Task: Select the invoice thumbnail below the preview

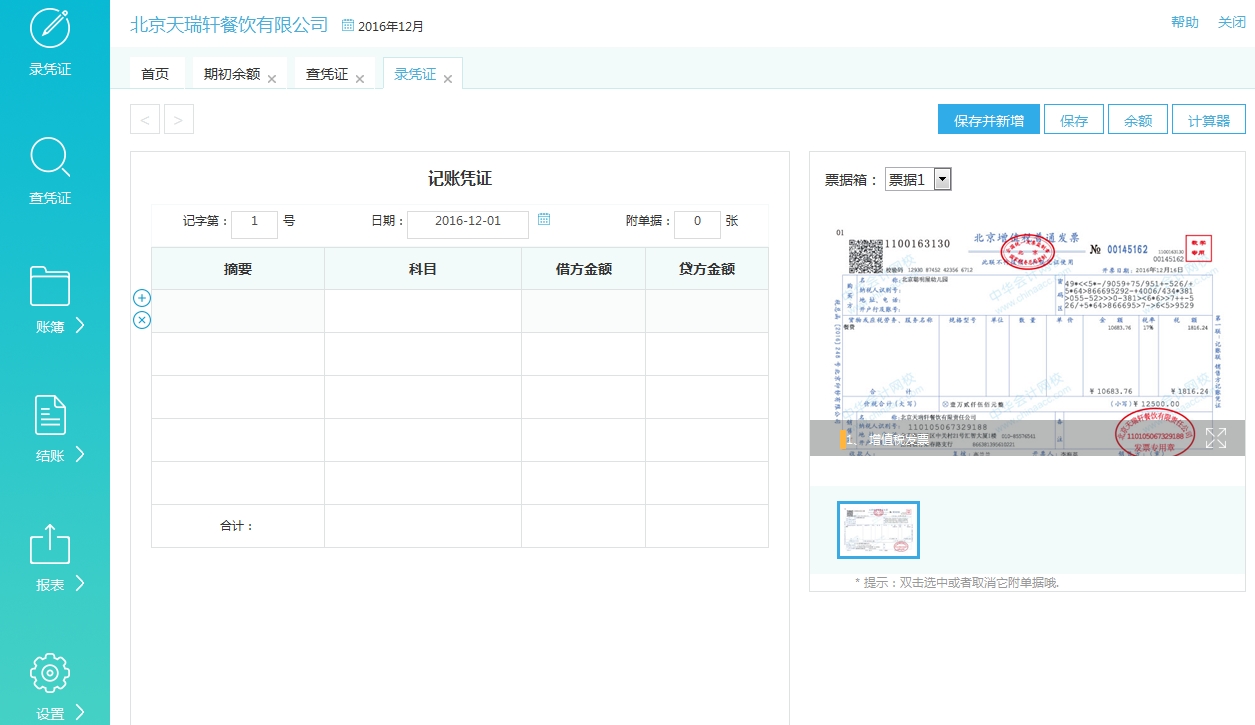Action: pos(878,530)
